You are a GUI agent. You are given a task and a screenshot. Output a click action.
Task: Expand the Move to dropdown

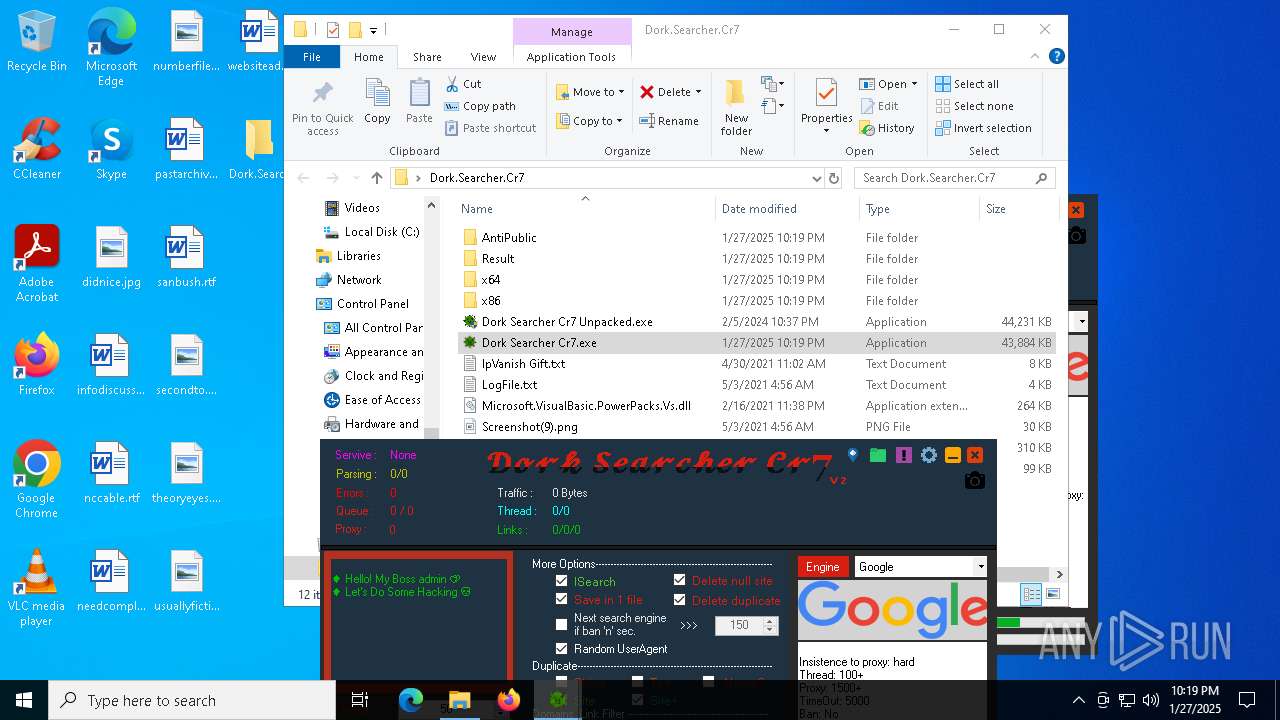pos(621,92)
